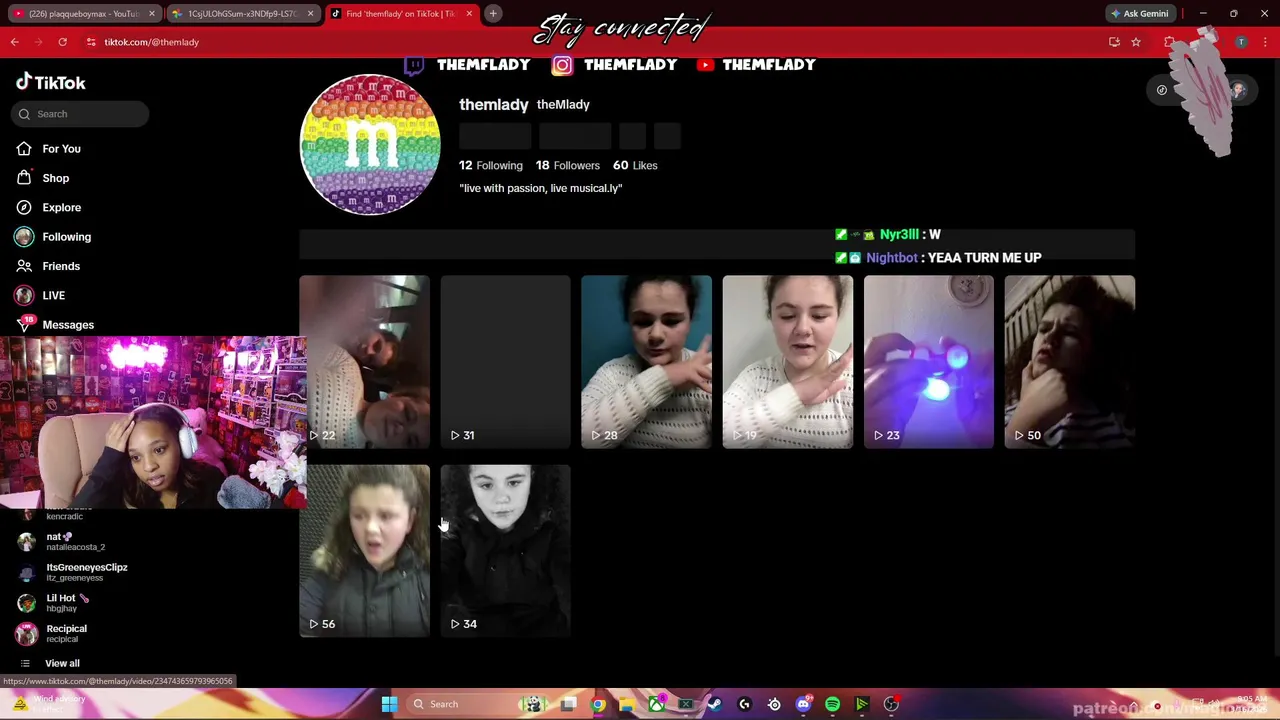Open a new browser tab
The image size is (1280, 720).
[493, 14]
